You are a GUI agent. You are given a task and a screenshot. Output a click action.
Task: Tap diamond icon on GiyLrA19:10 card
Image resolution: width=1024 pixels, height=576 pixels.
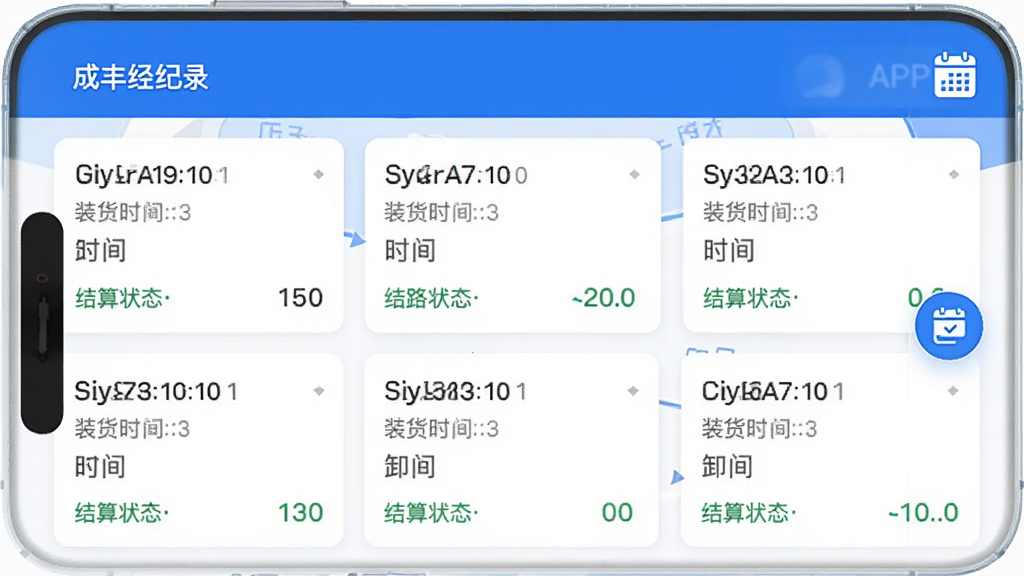(x=319, y=174)
